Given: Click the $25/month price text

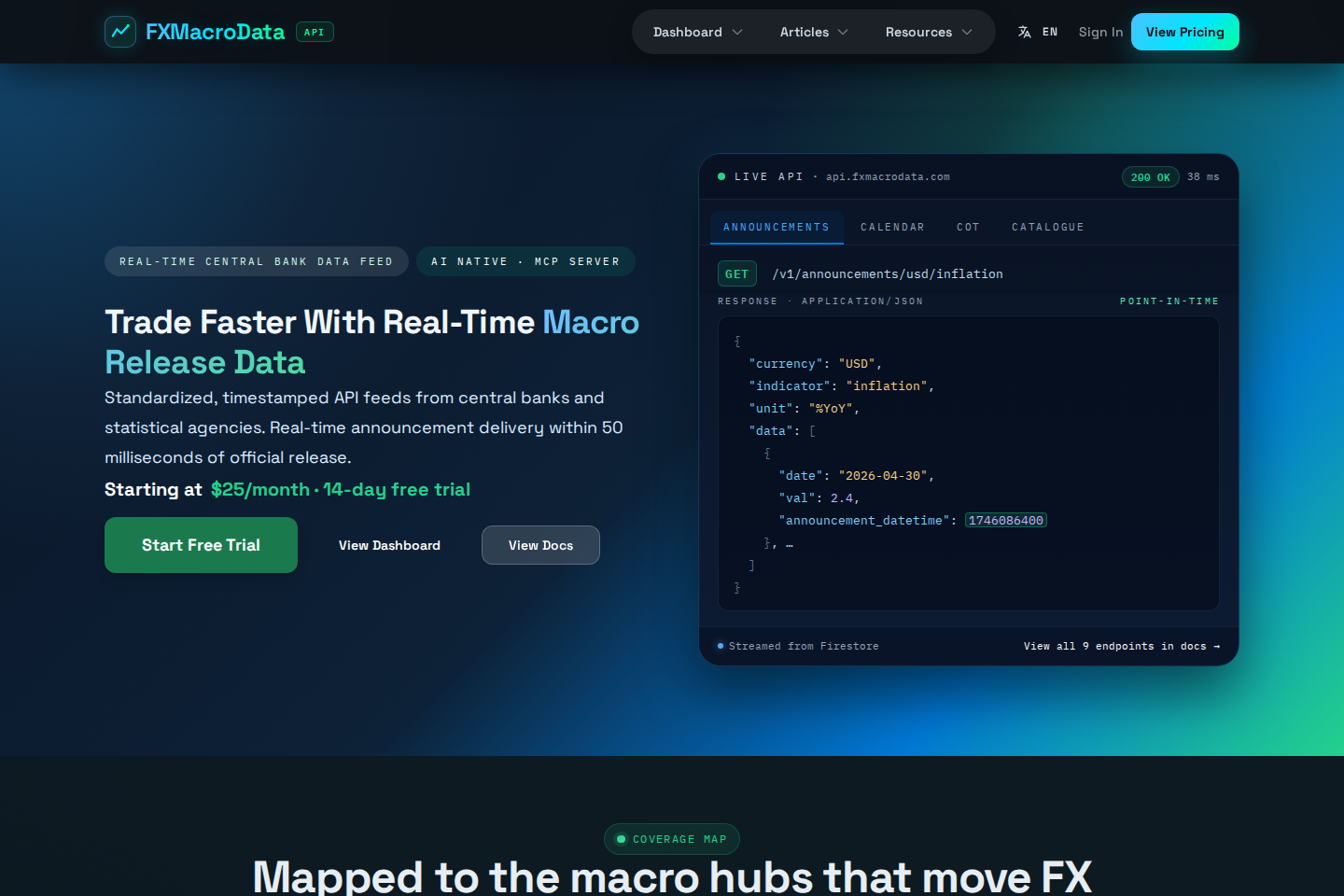Looking at the screenshot, I should (260, 489).
